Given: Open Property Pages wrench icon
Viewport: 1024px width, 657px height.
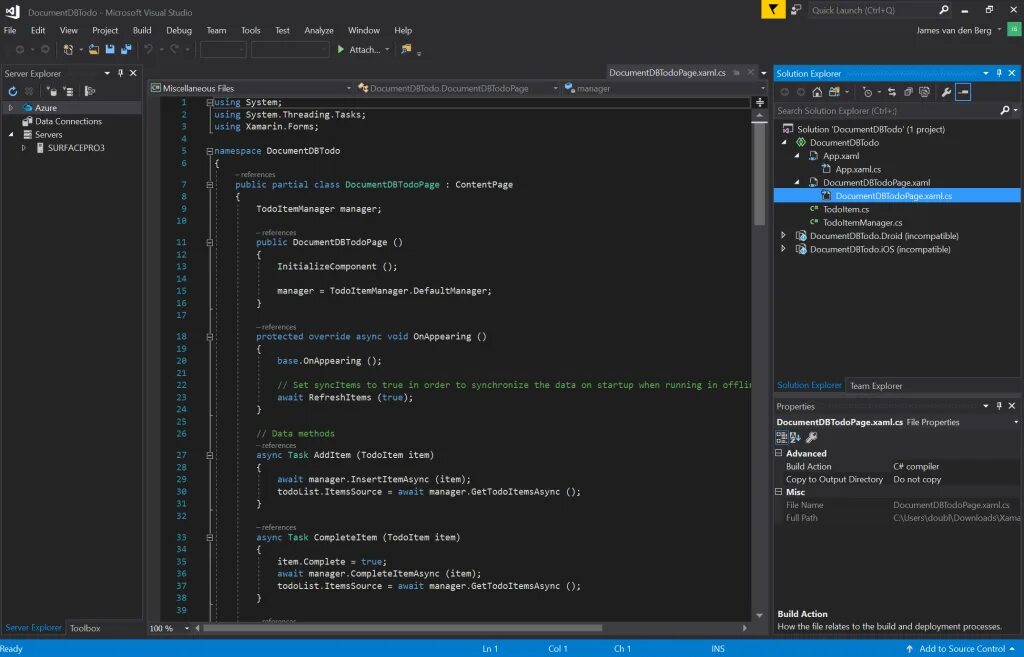Looking at the screenshot, I should [x=812, y=438].
